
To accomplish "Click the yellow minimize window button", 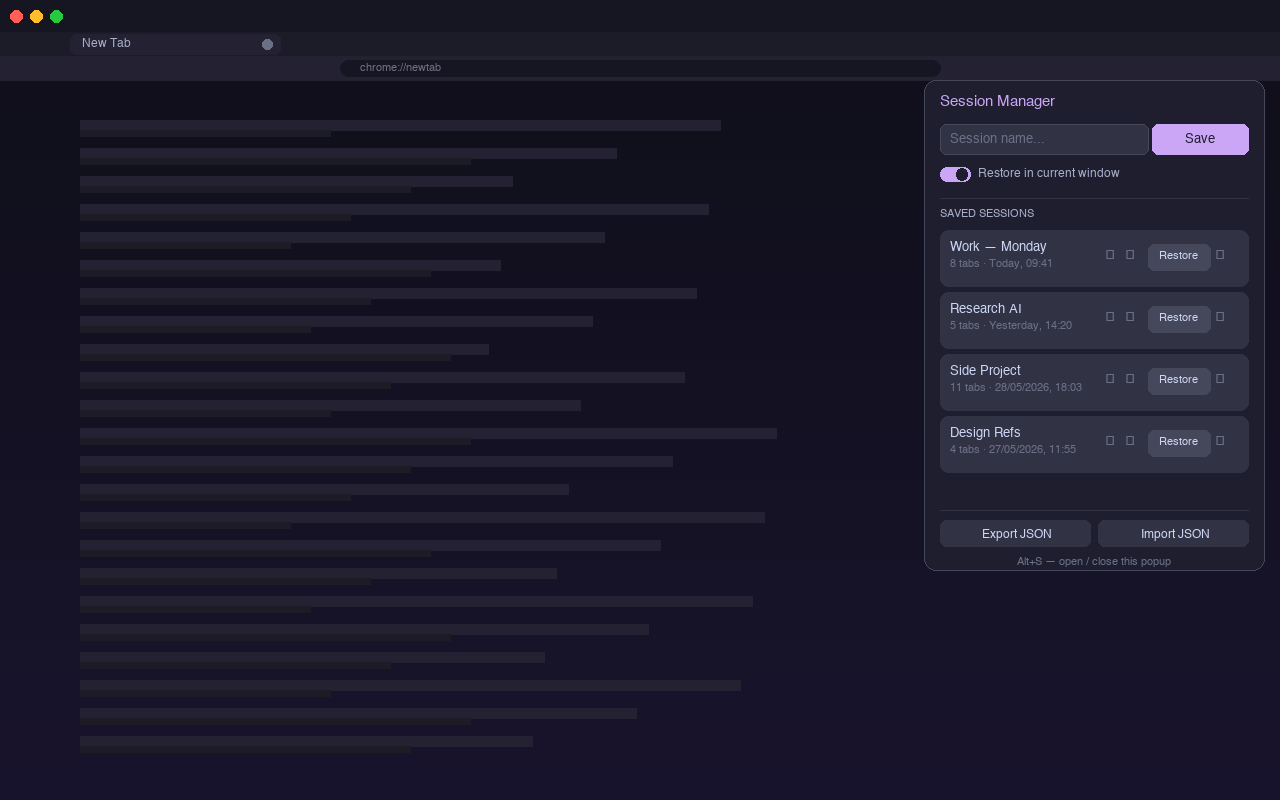I will (x=36, y=16).
